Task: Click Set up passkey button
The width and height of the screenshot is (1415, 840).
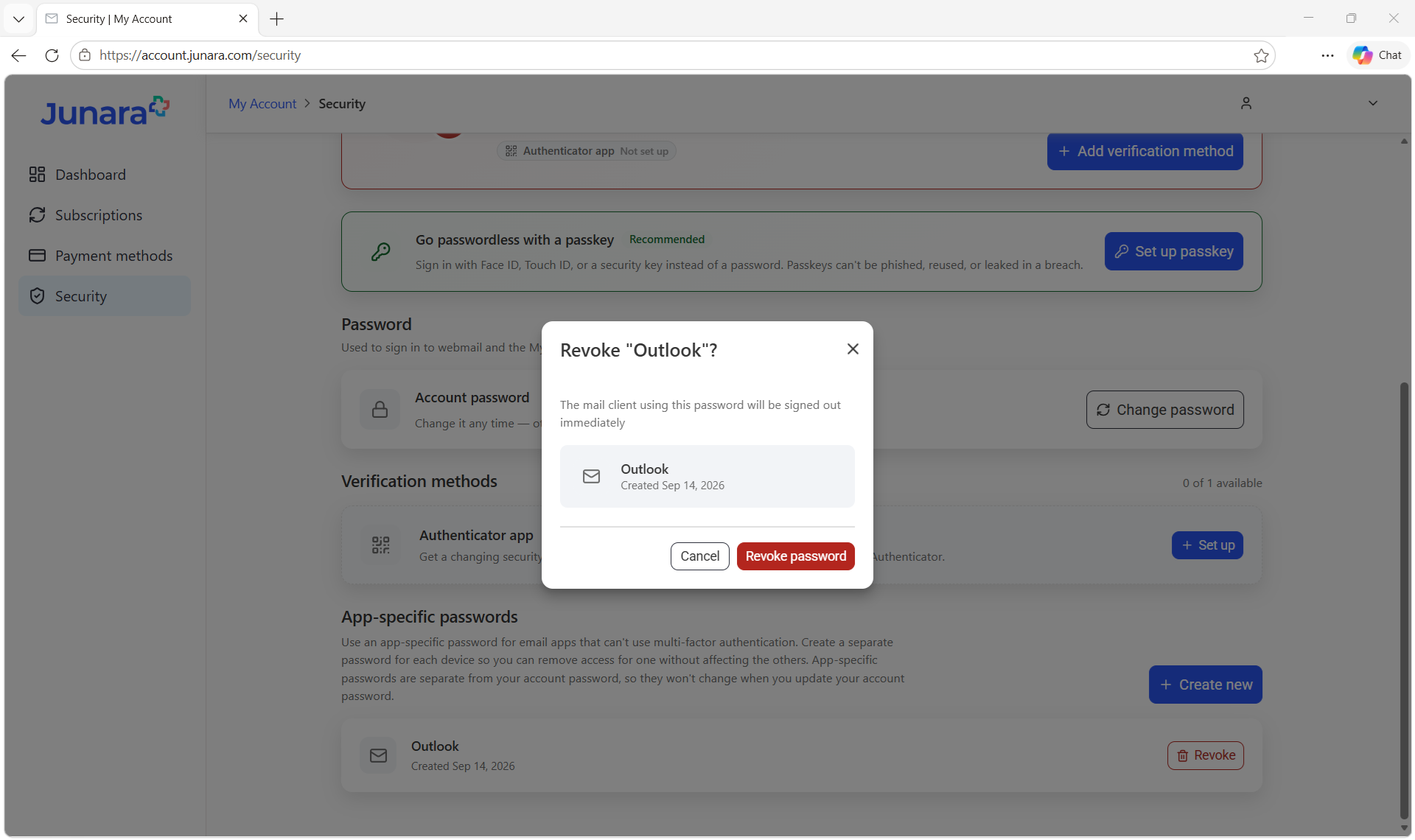Action: pos(1174,252)
